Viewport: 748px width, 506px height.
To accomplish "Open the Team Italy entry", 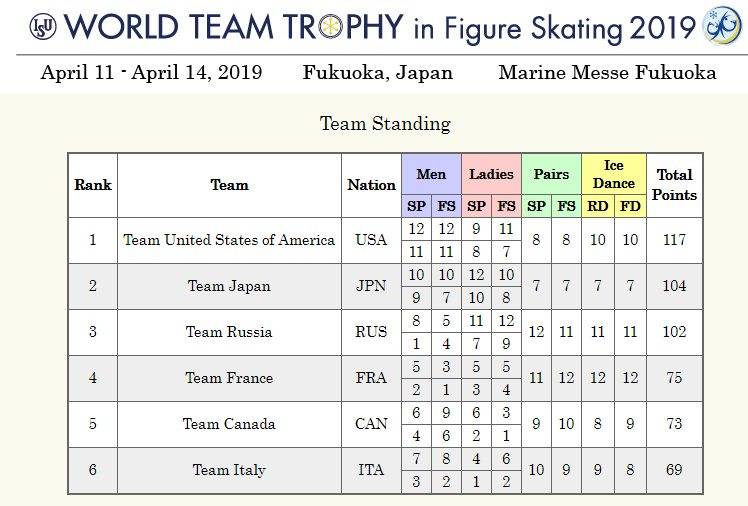I will (229, 470).
